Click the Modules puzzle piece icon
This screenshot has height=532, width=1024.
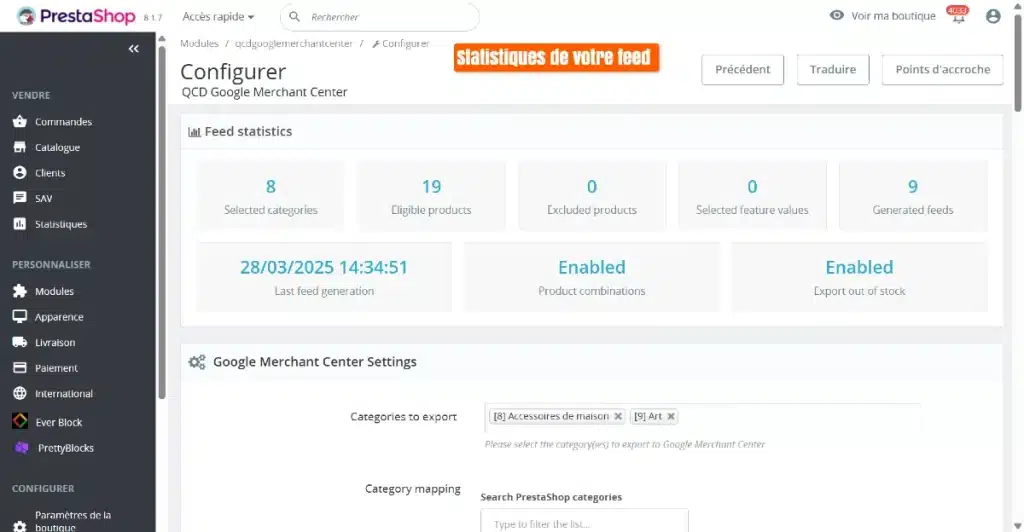(20, 291)
